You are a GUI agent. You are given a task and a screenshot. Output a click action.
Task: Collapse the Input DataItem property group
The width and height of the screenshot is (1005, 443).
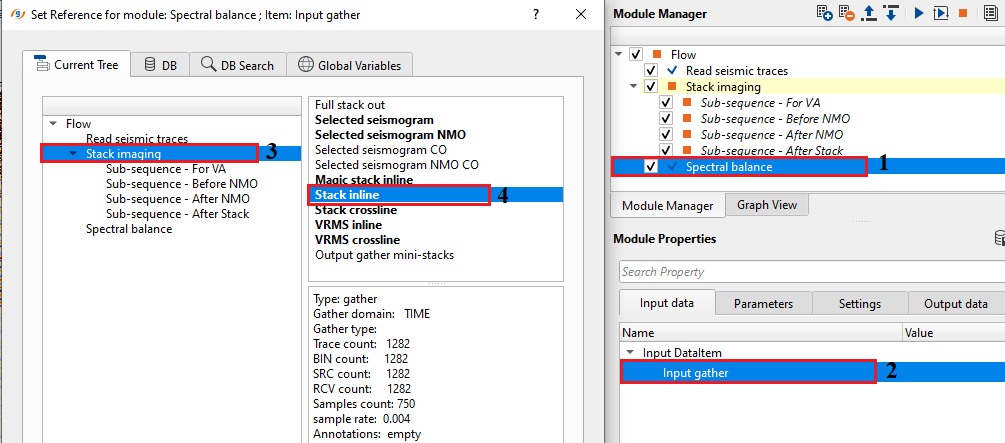coord(629,352)
